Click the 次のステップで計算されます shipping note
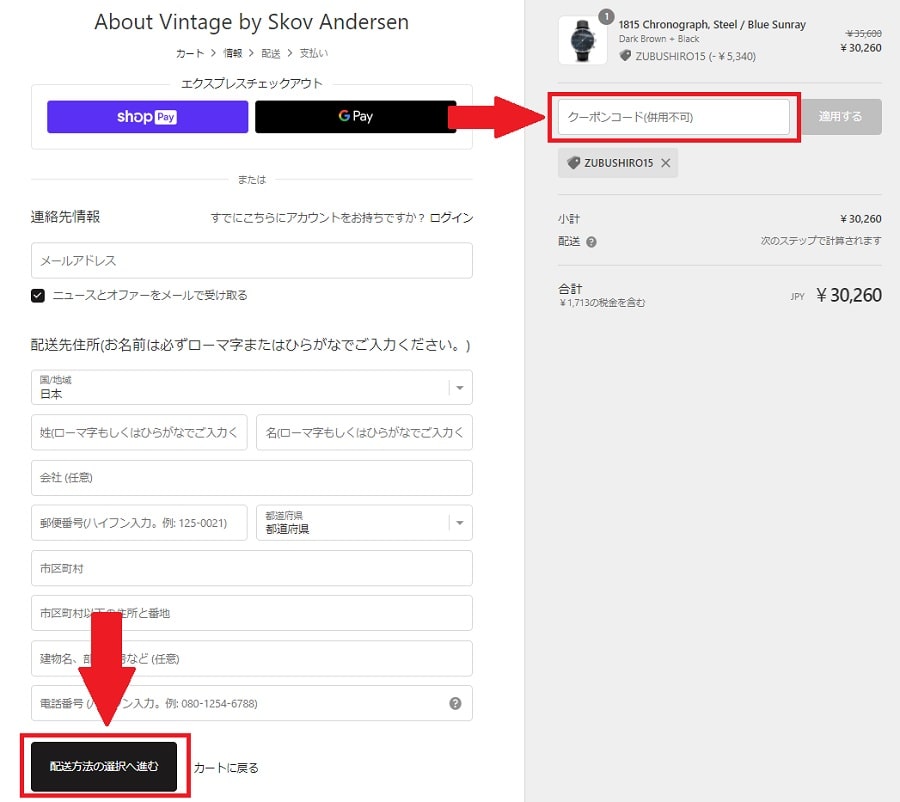The height and width of the screenshot is (802, 900). tap(821, 241)
